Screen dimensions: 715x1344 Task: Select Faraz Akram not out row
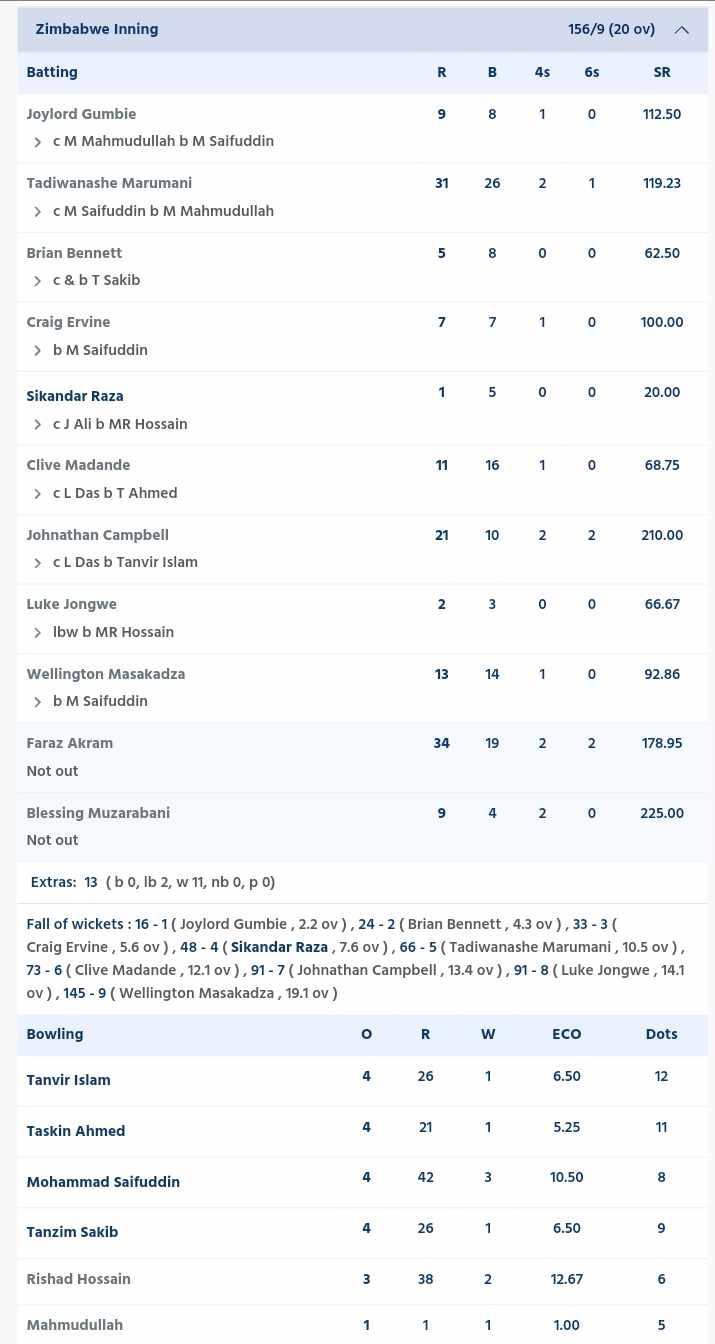click(362, 757)
